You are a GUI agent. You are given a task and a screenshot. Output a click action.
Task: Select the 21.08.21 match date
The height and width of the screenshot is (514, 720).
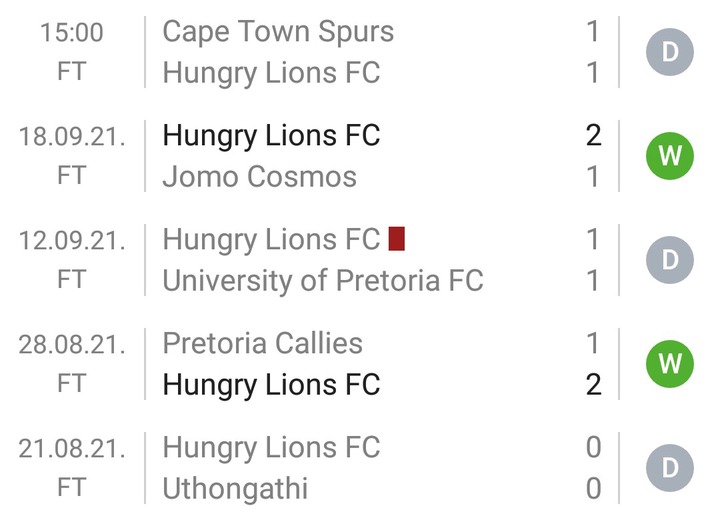72,448
